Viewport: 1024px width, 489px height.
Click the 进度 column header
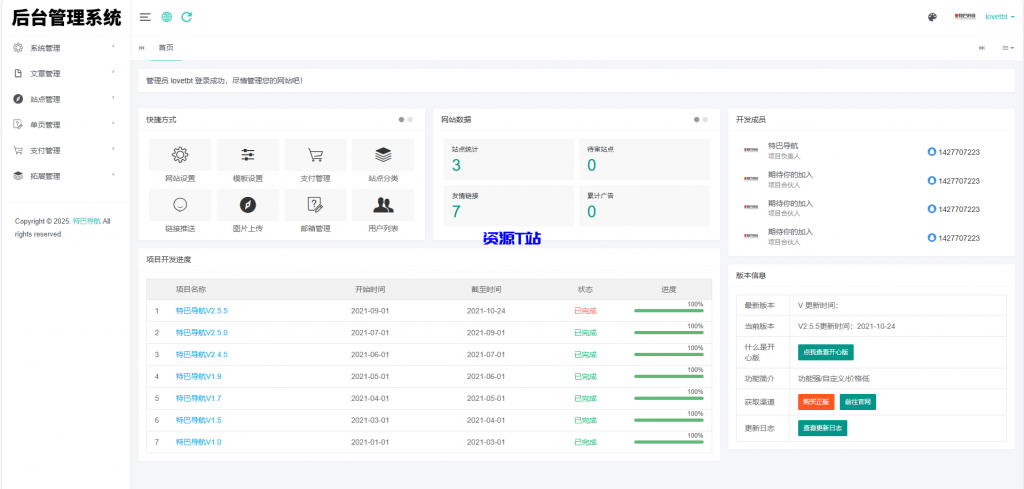[x=669, y=289]
